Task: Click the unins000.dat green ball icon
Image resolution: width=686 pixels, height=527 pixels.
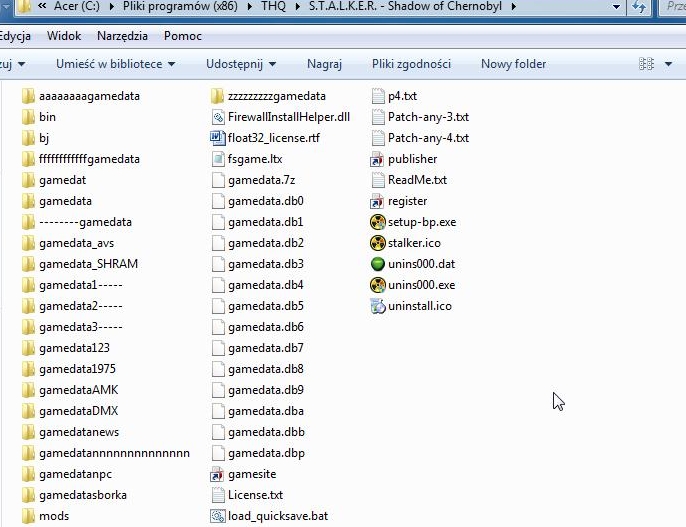Action: coord(378,264)
